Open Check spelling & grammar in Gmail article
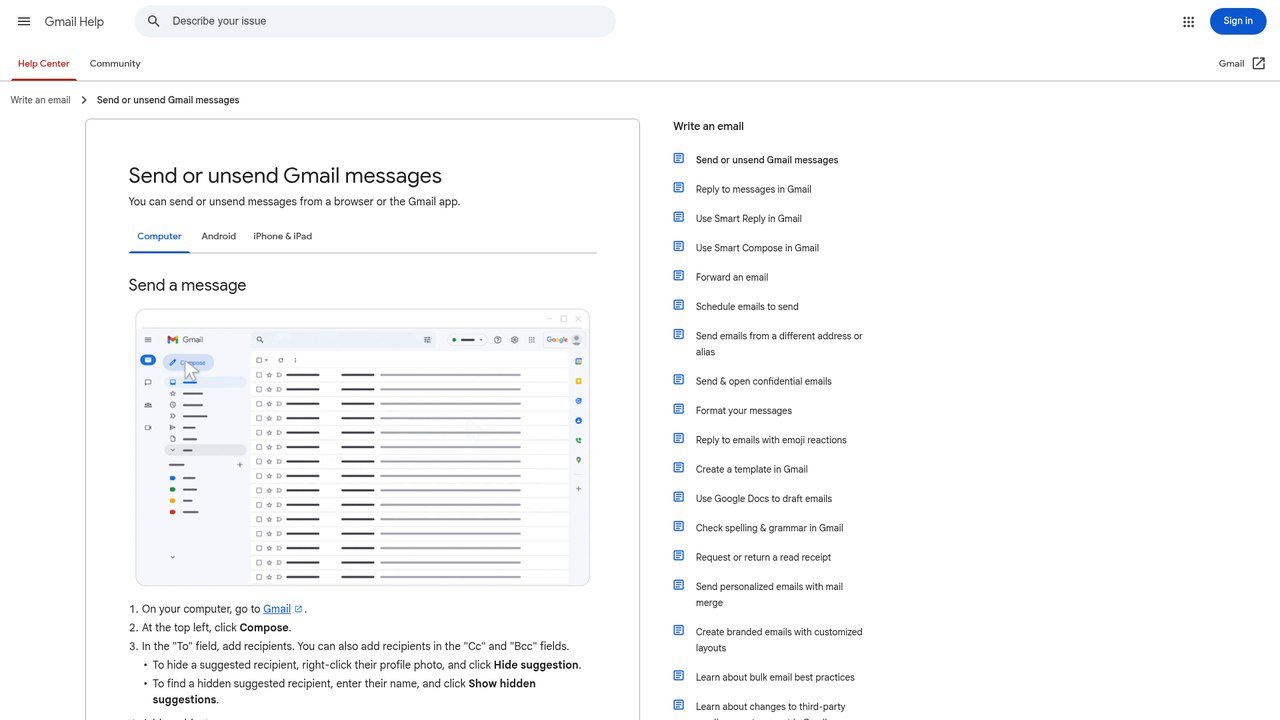The width and height of the screenshot is (1280, 720). [769, 528]
